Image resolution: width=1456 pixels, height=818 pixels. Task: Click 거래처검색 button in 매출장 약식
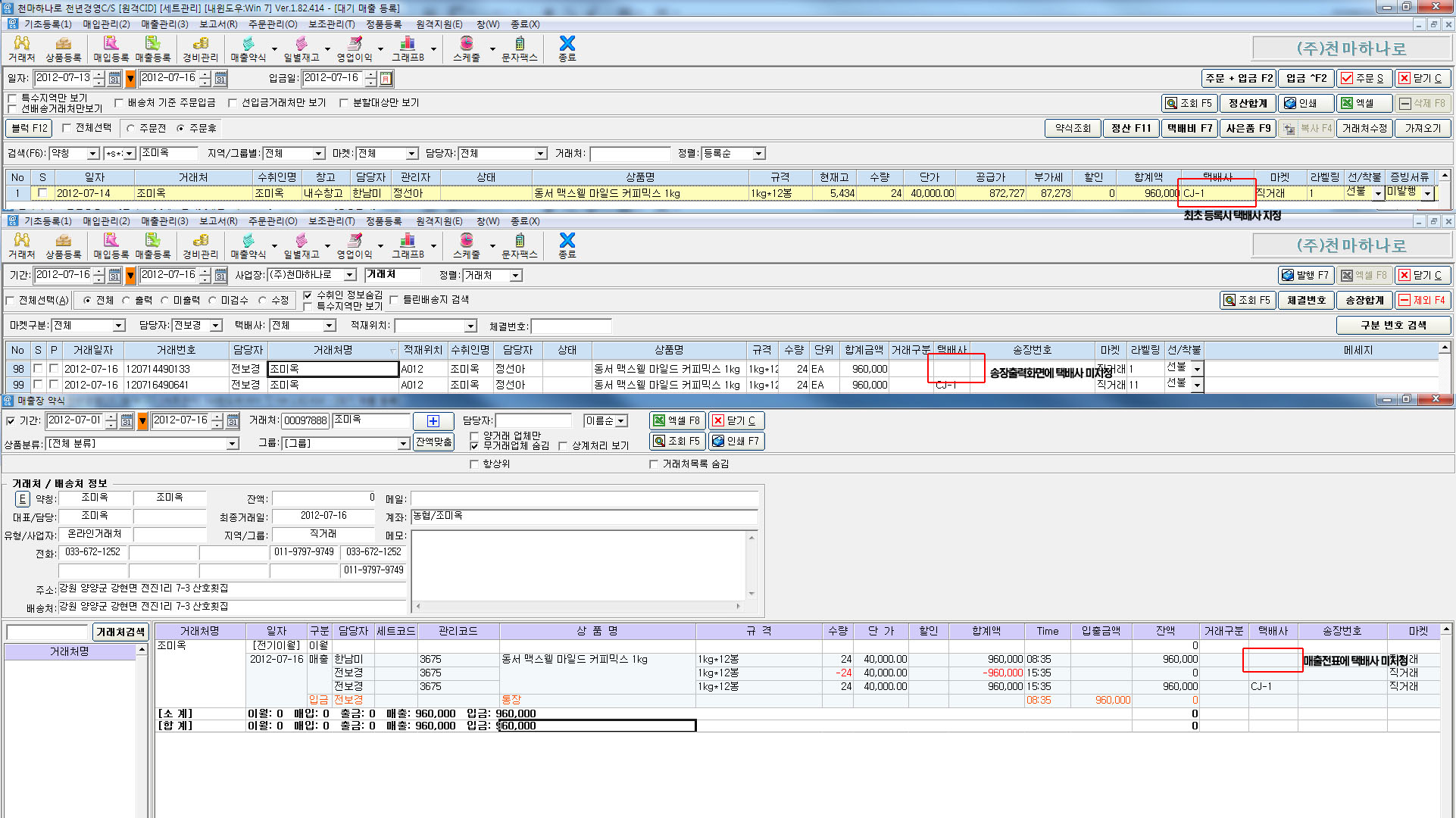click(120, 632)
